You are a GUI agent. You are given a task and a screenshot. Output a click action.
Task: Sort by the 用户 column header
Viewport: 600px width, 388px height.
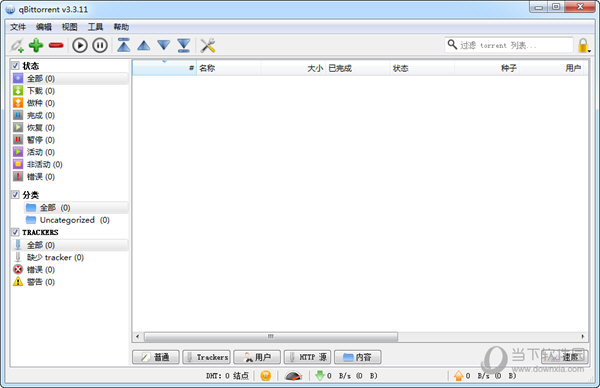(x=553, y=68)
